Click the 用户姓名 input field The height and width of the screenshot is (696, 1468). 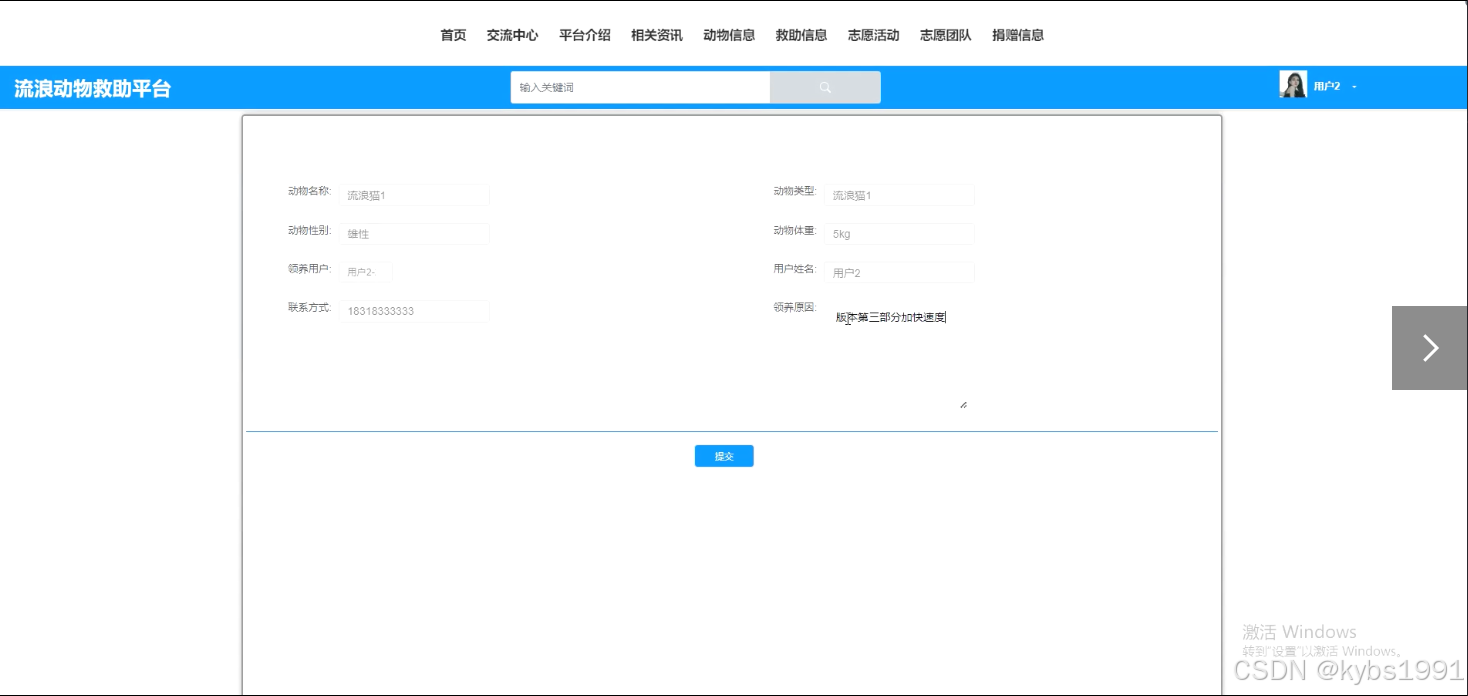pos(899,272)
